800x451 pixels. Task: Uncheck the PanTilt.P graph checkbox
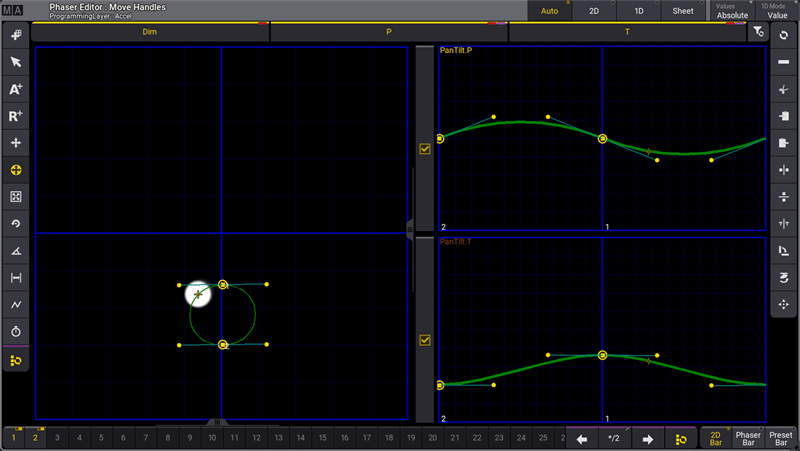[425, 149]
